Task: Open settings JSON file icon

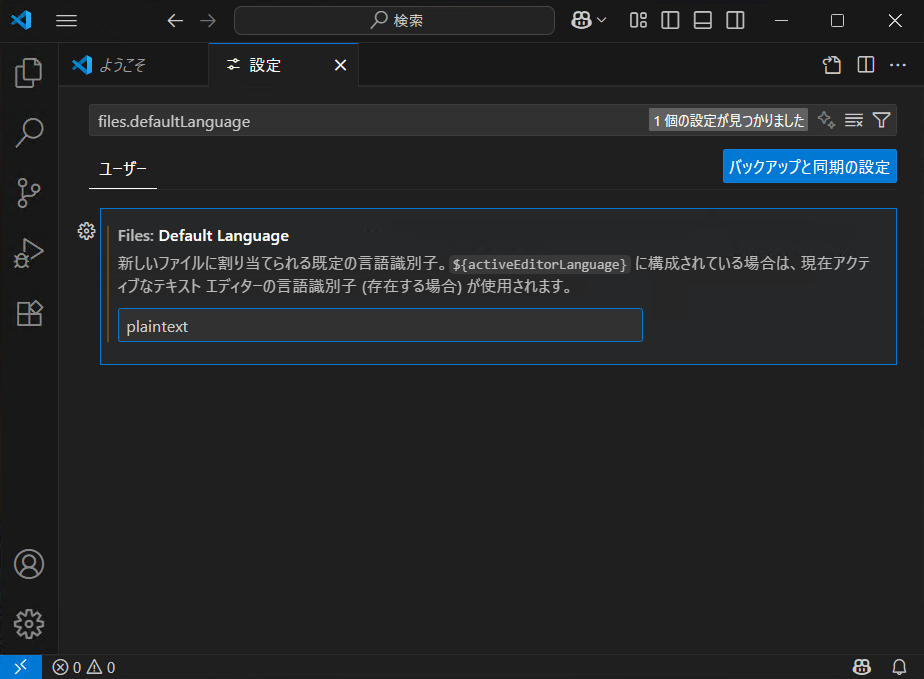Action: [831, 65]
